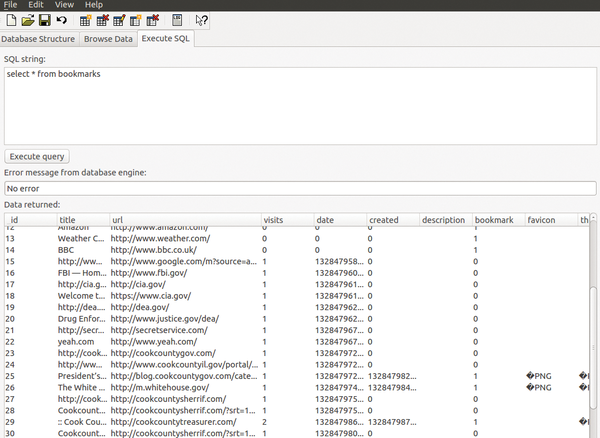Open the SQL log window icon

tap(177, 20)
